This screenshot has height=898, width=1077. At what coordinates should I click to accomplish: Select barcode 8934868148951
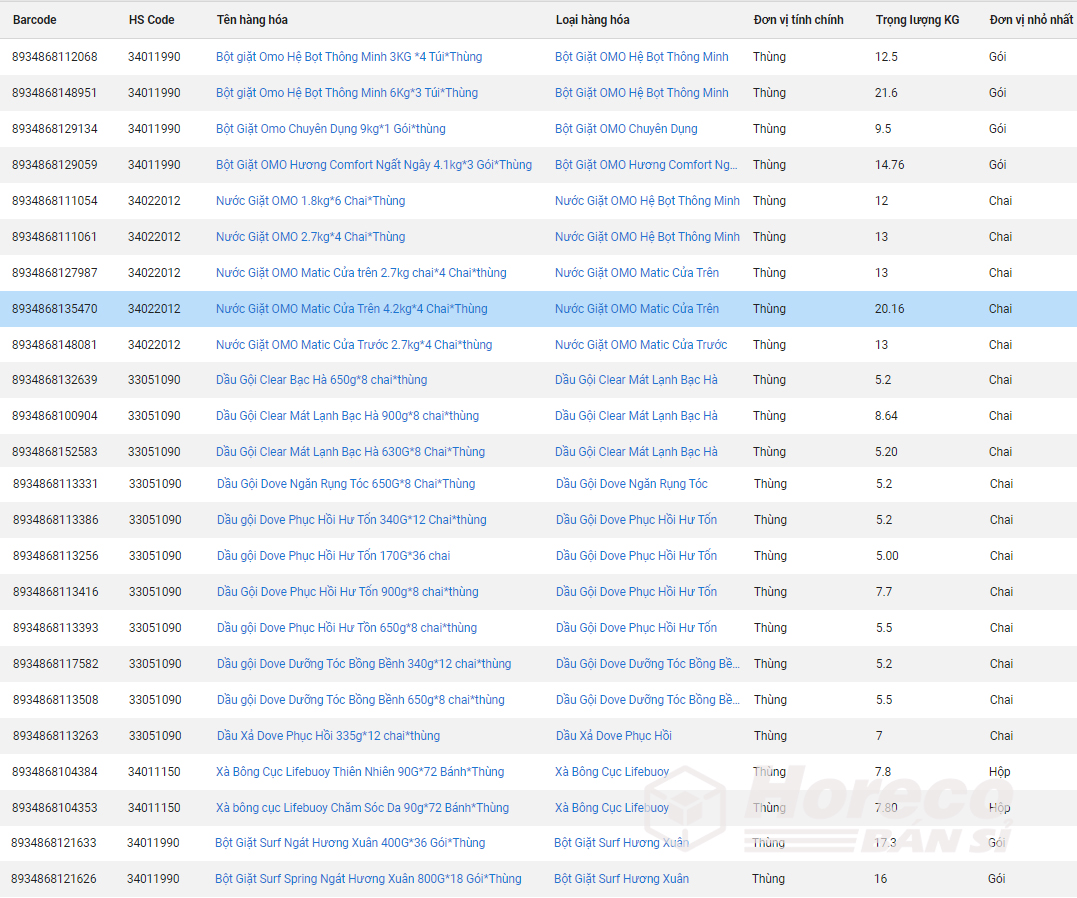point(55,93)
